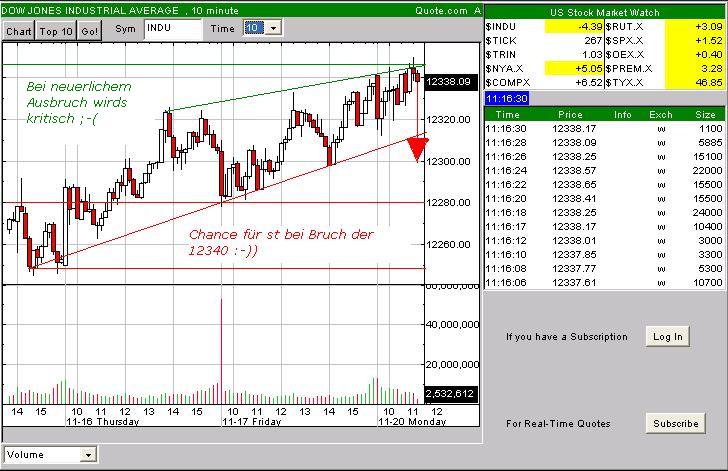Click the Quote.com label in title bar

(x=442, y=10)
